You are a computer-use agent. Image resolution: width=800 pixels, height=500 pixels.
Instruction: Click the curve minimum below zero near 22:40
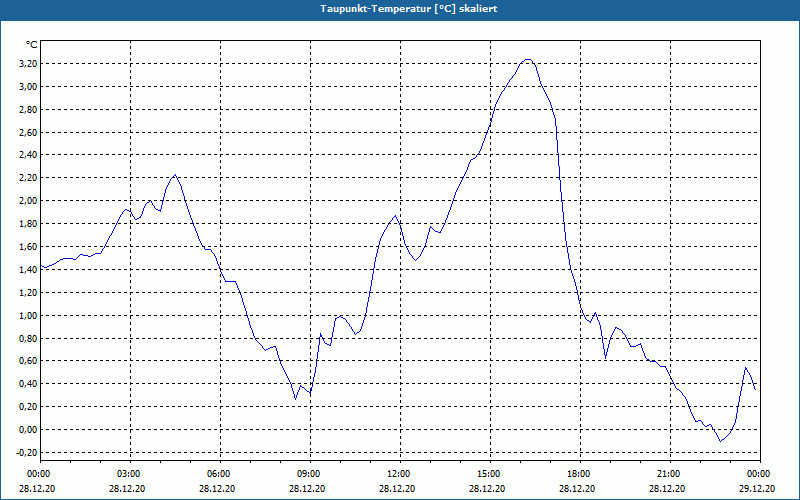coord(720,441)
